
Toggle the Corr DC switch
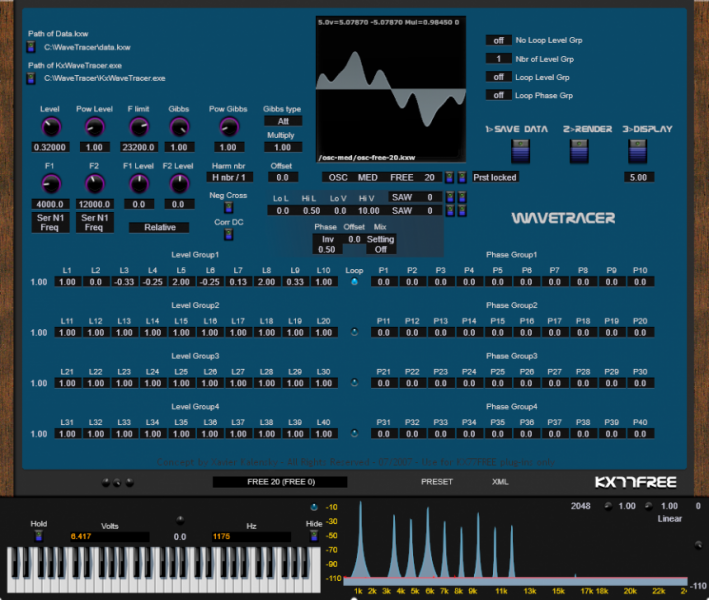point(229,234)
